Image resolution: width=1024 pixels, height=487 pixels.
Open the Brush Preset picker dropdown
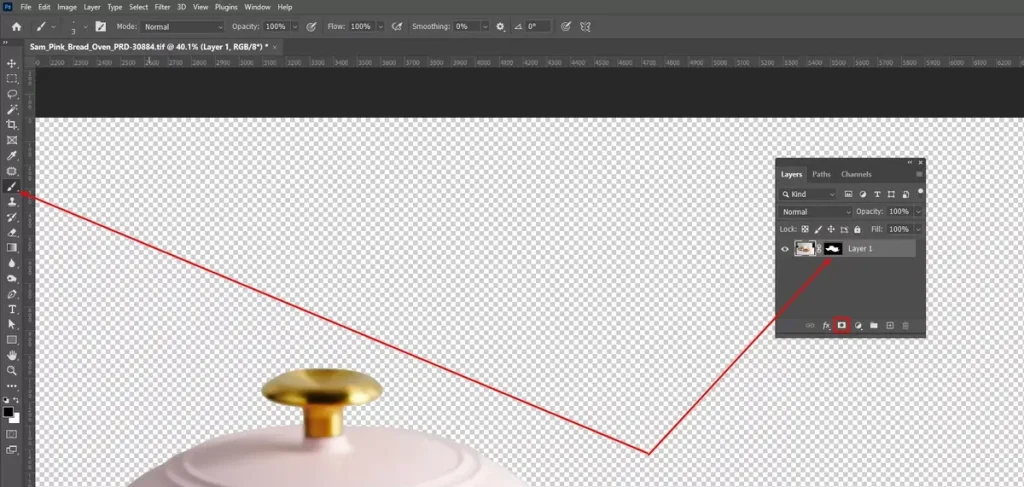pyautogui.click(x=86, y=27)
